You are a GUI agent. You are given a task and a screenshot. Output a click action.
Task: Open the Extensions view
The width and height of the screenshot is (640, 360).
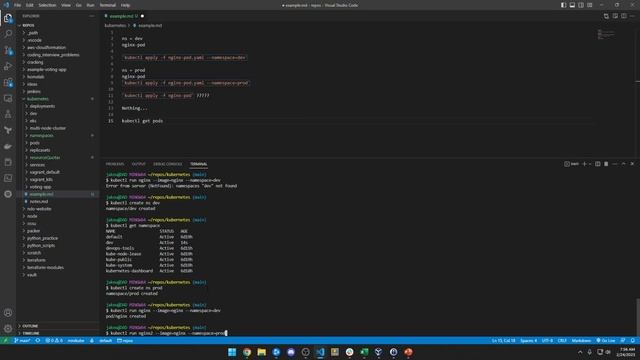8,82
